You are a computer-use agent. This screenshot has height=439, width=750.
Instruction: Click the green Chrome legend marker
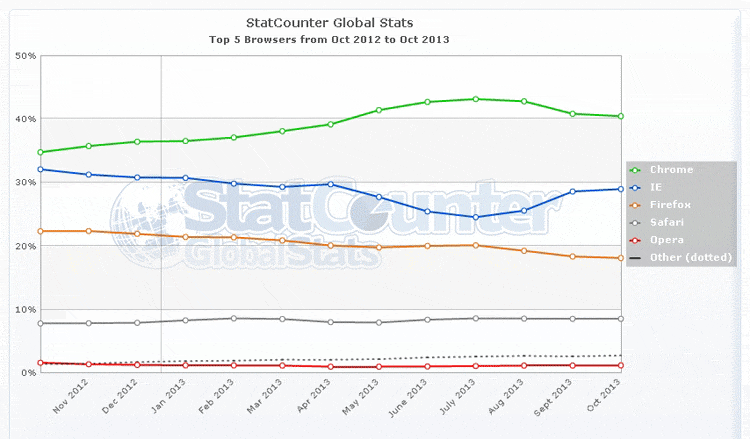(636, 170)
